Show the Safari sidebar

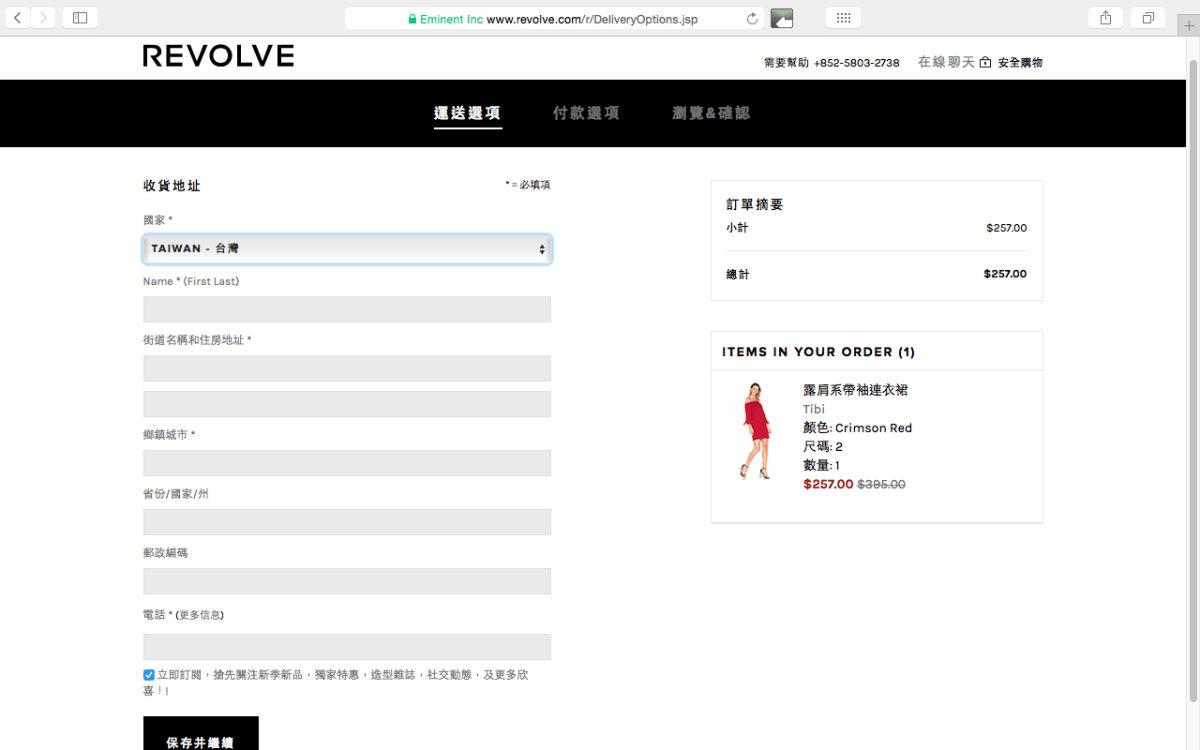point(80,18)
